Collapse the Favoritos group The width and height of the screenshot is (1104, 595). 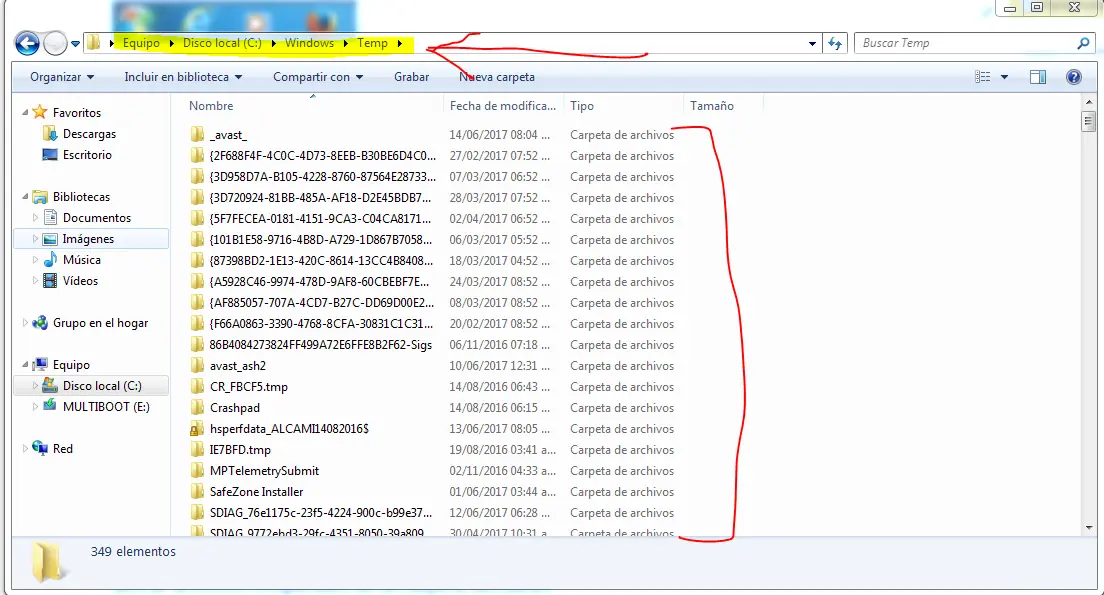click(25, 113)
